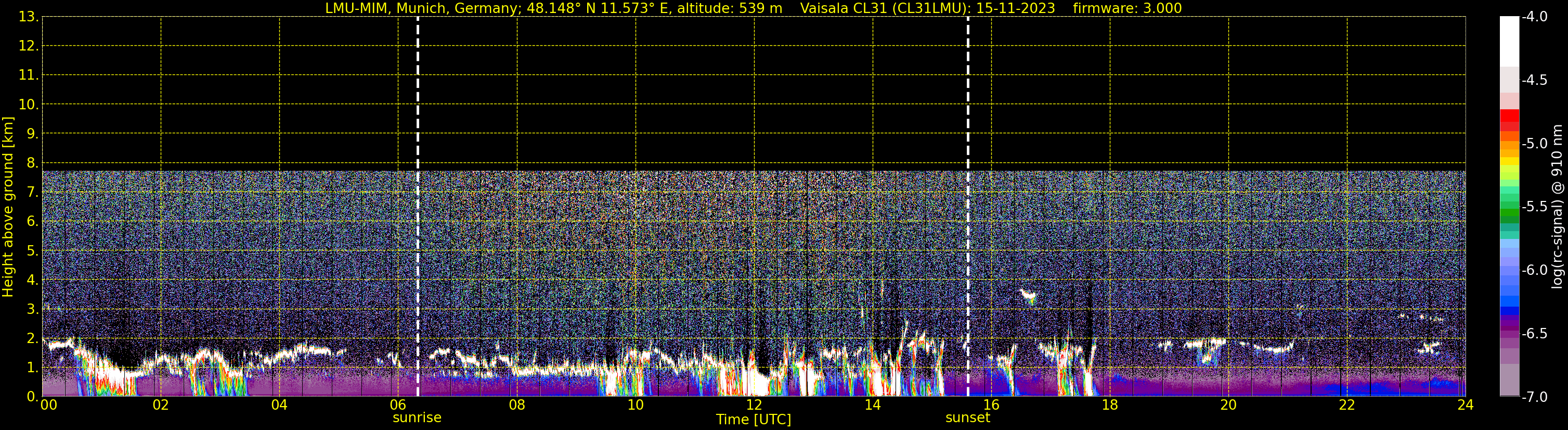1568x430 pixels.
Task: Click the sunset label below the axis
Action: (x=968, y=418)
